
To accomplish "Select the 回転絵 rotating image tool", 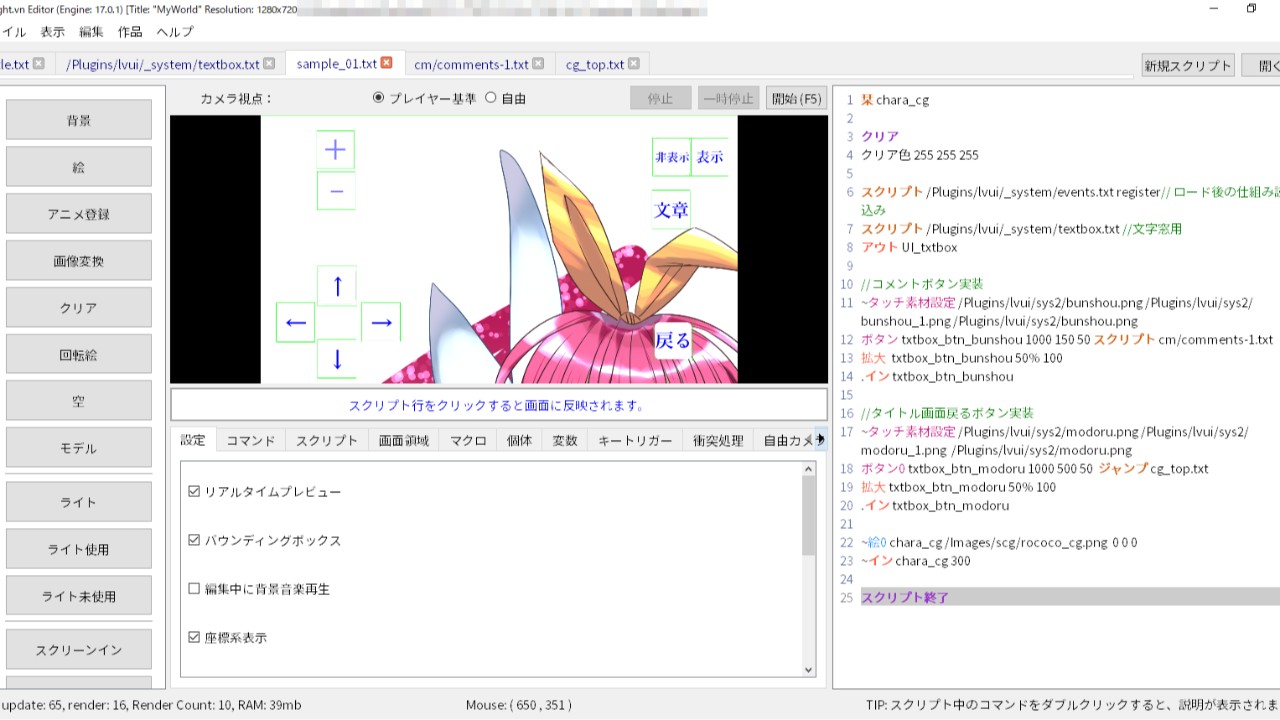I will (79, 353).
